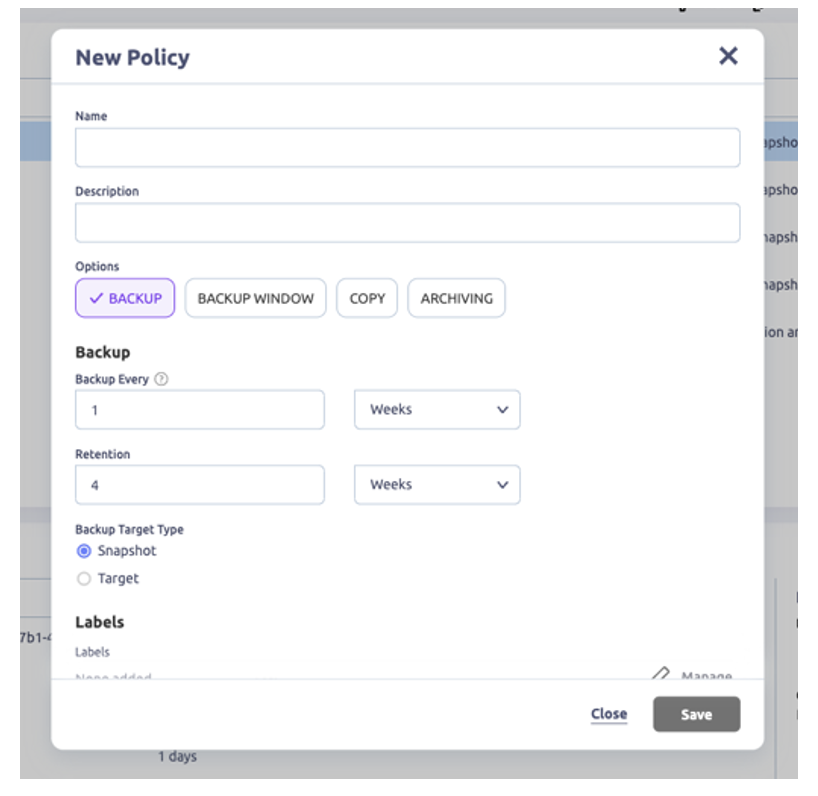Click the Retention number field

pyautogui.click(x=200, y=485)
